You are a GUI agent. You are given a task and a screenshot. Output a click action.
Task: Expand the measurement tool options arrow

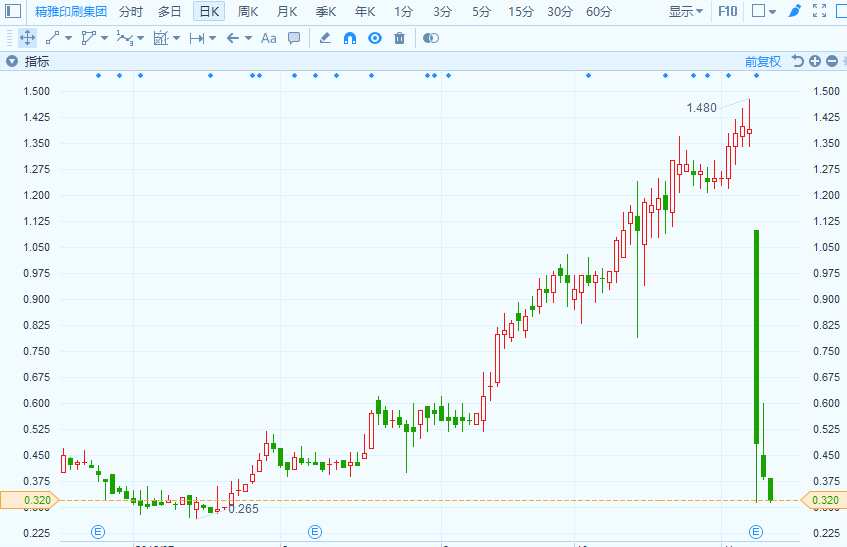[176, 38]
